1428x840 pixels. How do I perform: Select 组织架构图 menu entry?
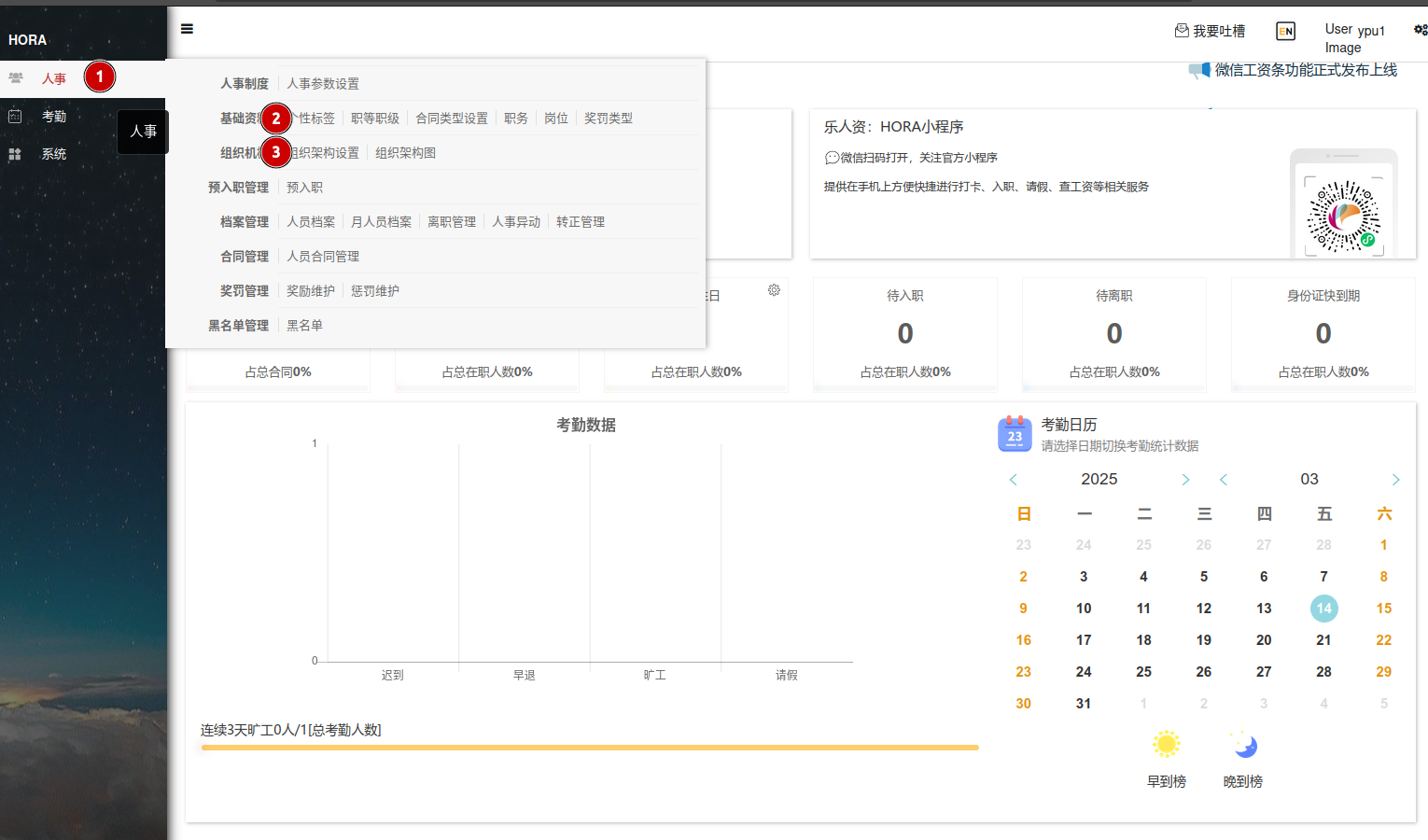coord(405,153)
